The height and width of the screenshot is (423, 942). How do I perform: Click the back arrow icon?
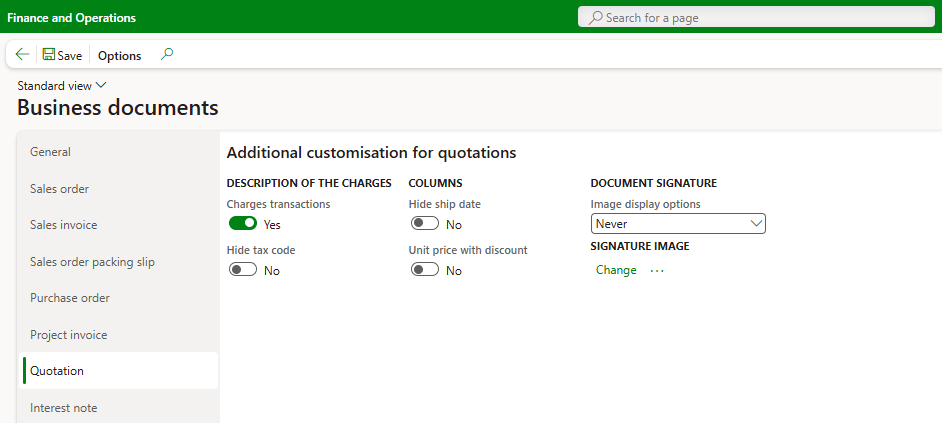click(22, 55)
